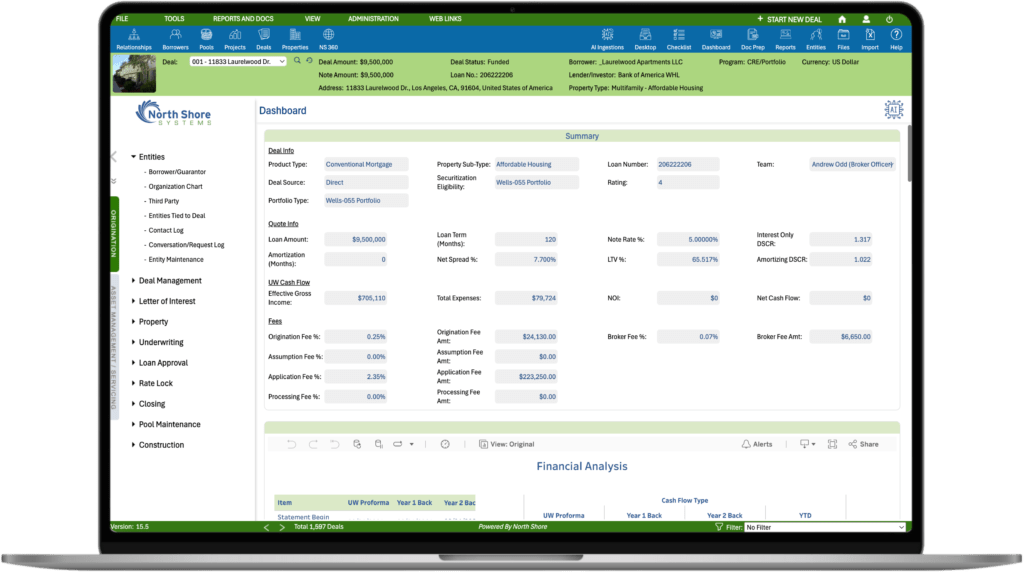Image resolution: width=1024 pixels, height=572 pixels.
Task: Click the Product Type field
Action: tap(366, 165)
